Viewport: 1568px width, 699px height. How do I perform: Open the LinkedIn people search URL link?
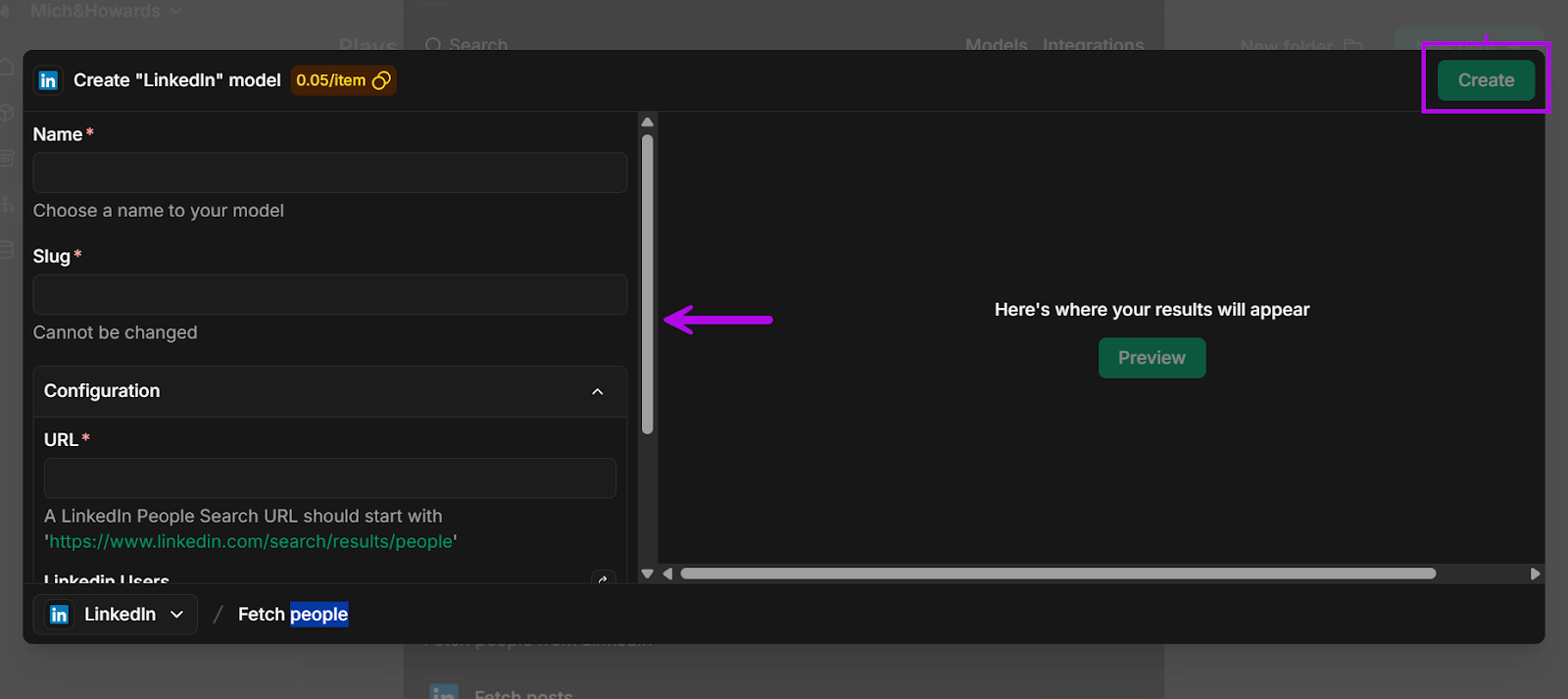251,541
